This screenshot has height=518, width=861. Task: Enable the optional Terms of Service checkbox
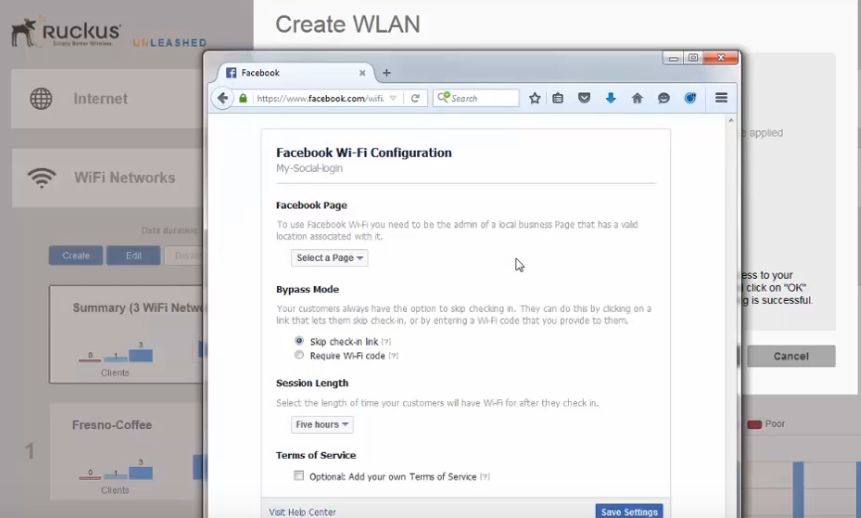299,476
